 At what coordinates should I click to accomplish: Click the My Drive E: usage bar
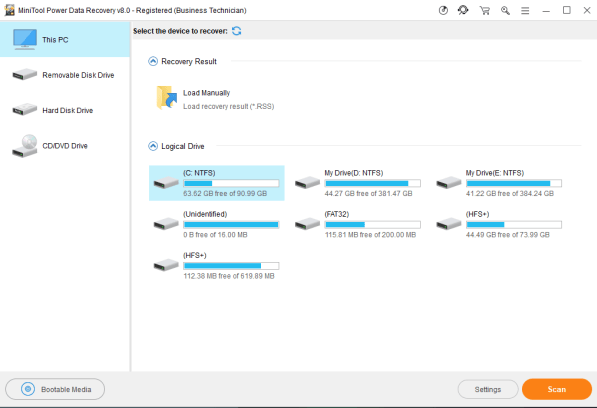(x=514, y=183)
